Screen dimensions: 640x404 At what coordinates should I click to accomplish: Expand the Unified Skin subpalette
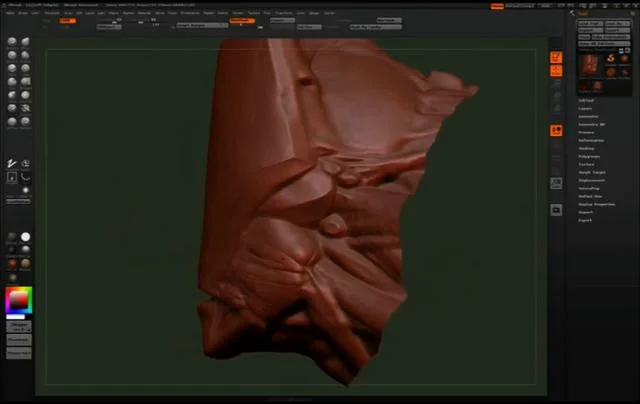click(590, 196)
